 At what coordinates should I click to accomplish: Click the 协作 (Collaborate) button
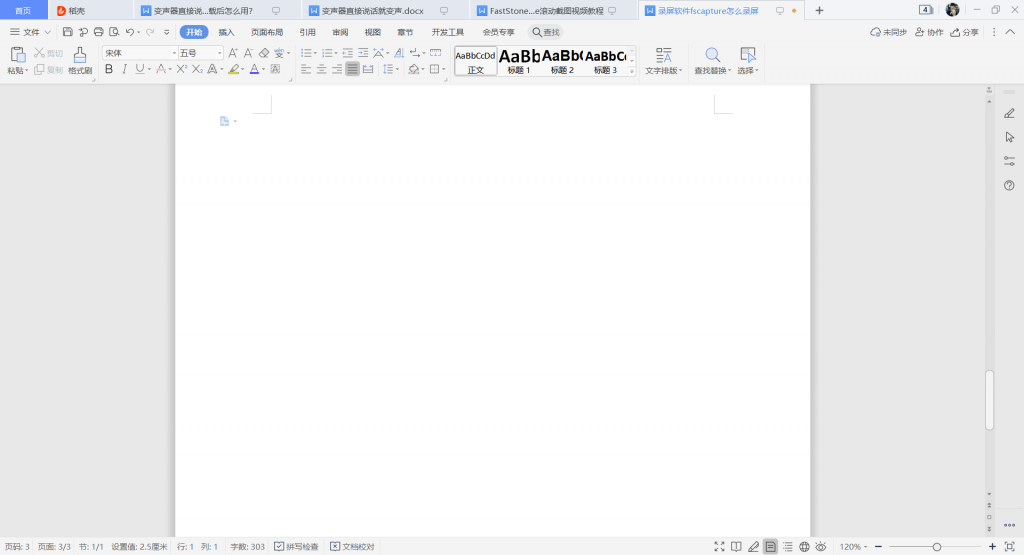click(x=929, y=32)
